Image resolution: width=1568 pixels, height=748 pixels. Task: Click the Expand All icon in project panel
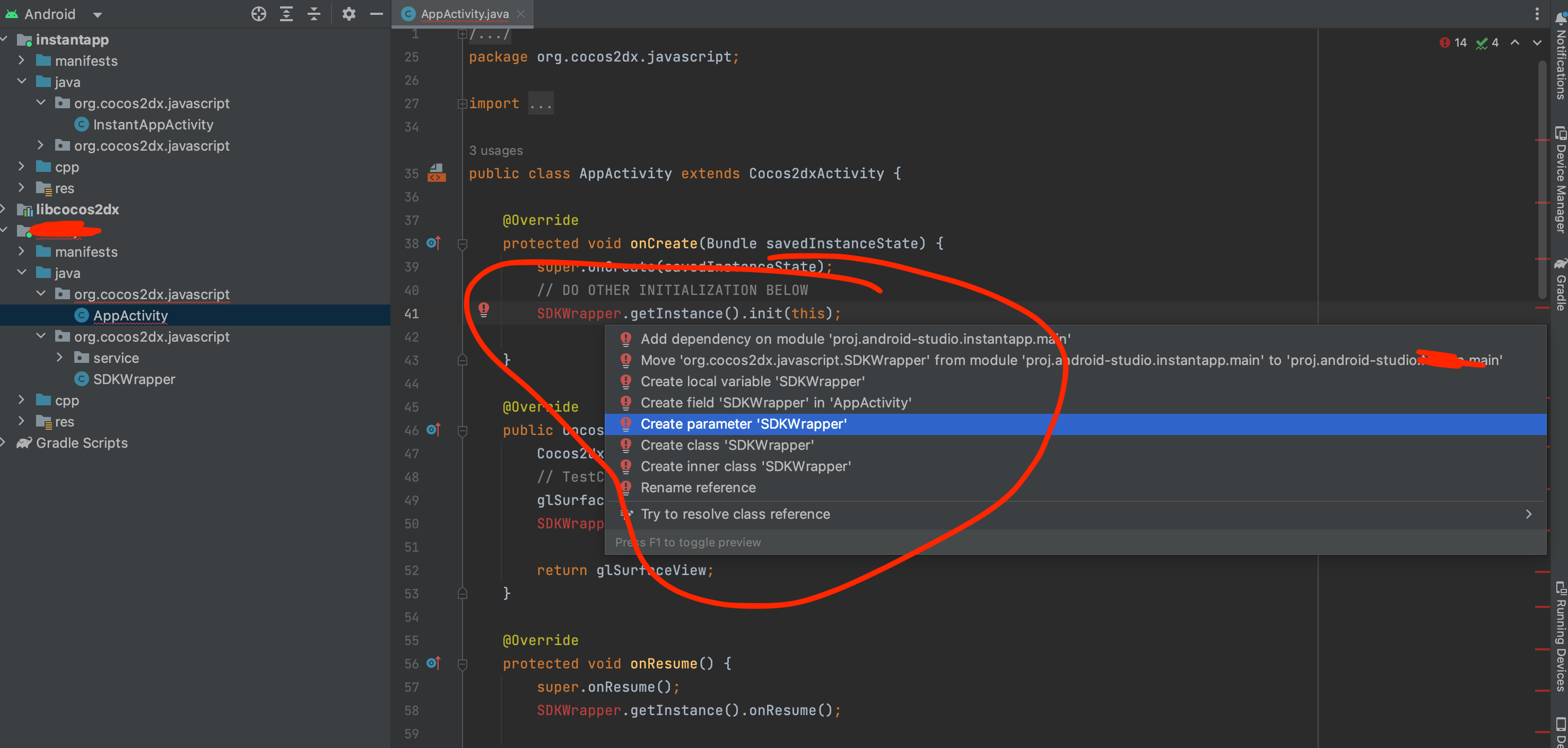click(286, 13)
